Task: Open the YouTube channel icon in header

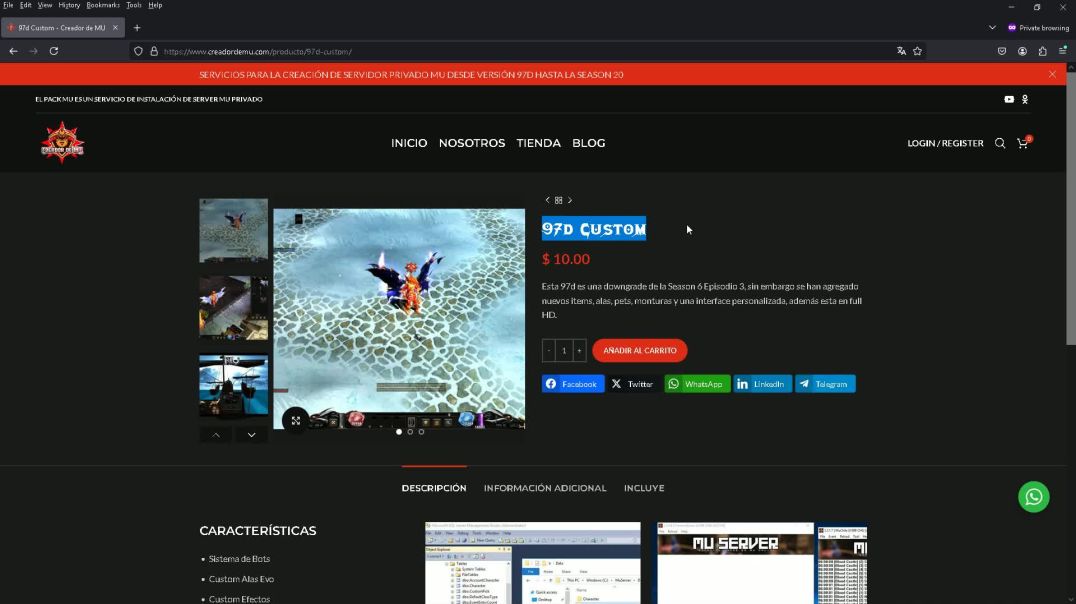Action: [1009, 100]
